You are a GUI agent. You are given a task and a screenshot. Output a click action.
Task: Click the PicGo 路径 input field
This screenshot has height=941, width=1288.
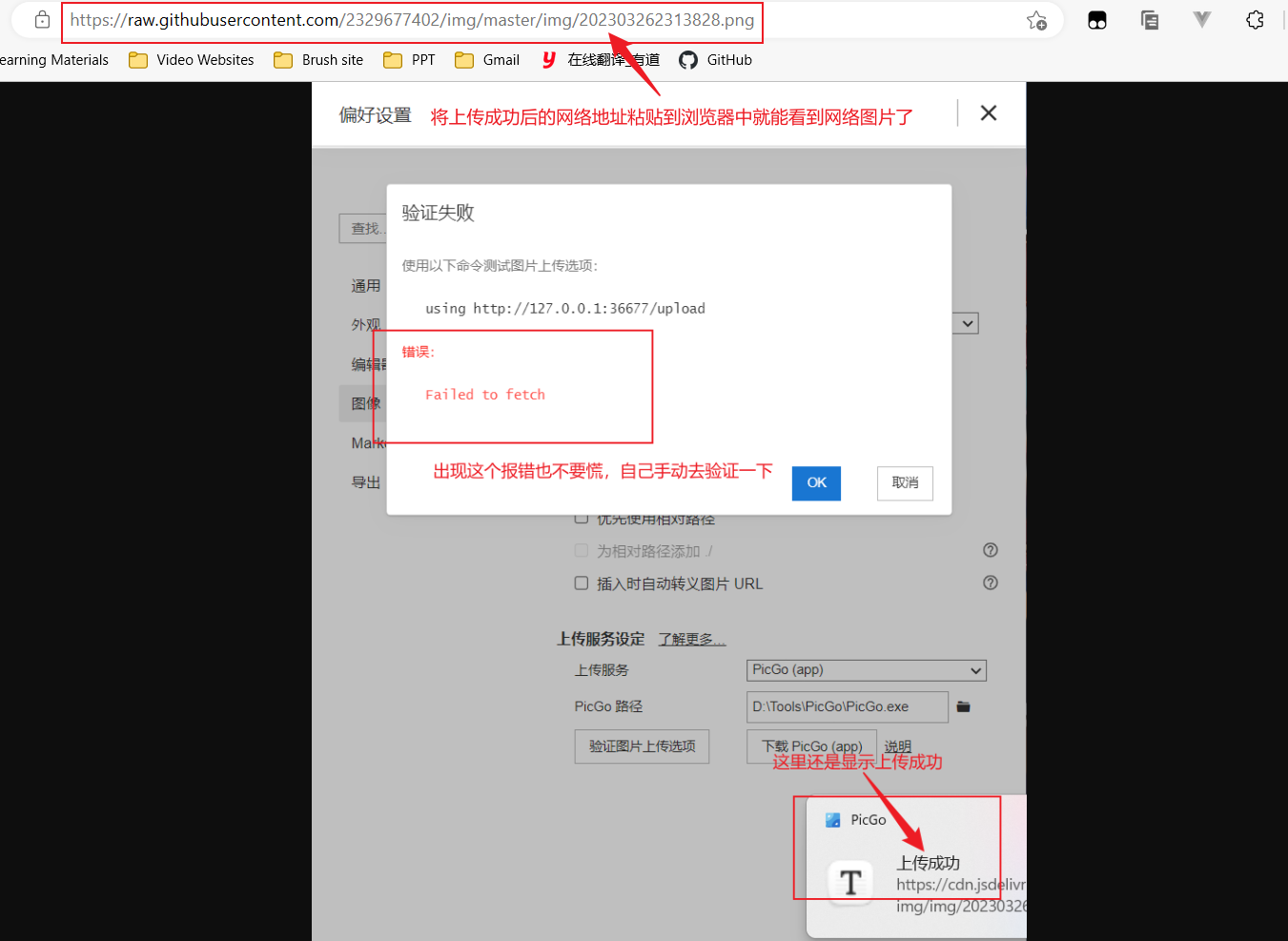(847, 707)
